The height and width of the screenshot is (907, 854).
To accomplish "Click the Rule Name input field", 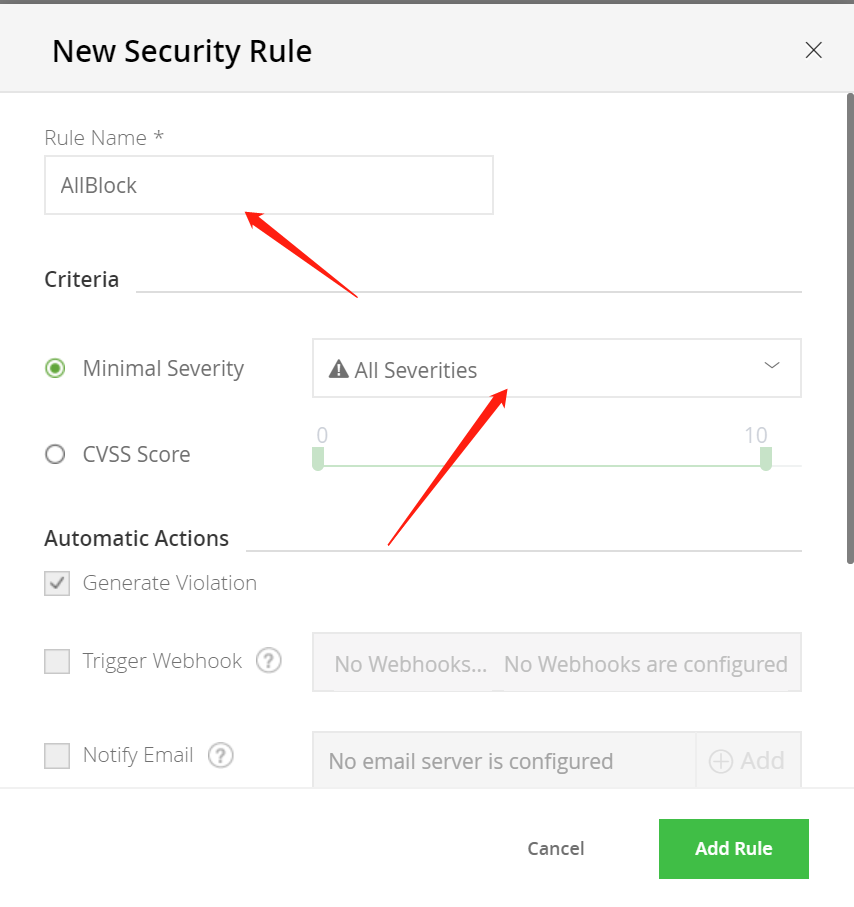I will point(268,185).
